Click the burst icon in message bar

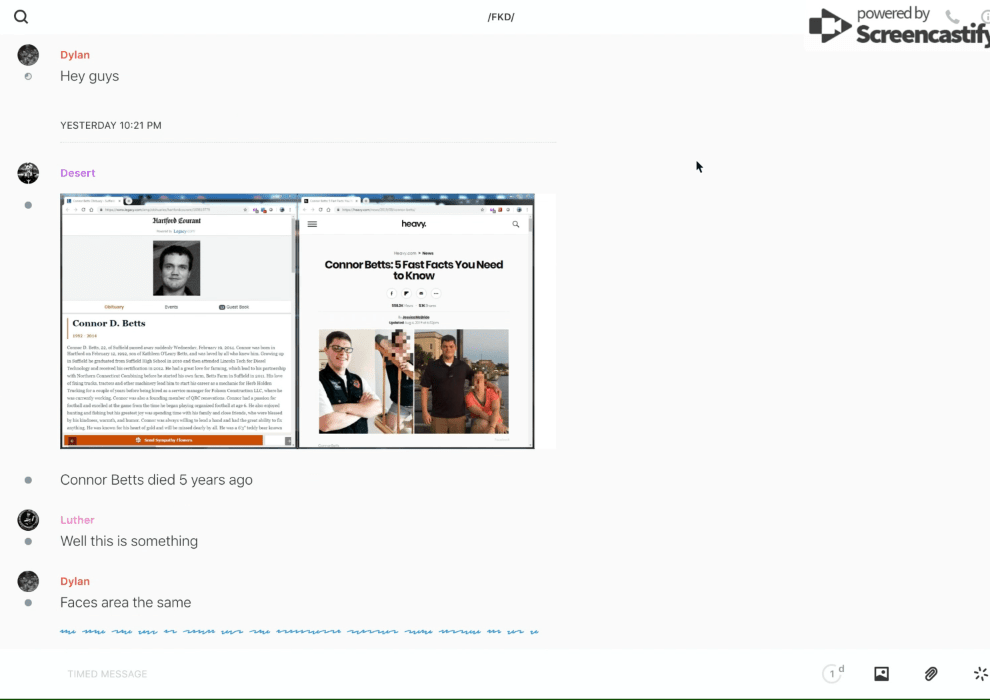(980, 674)
